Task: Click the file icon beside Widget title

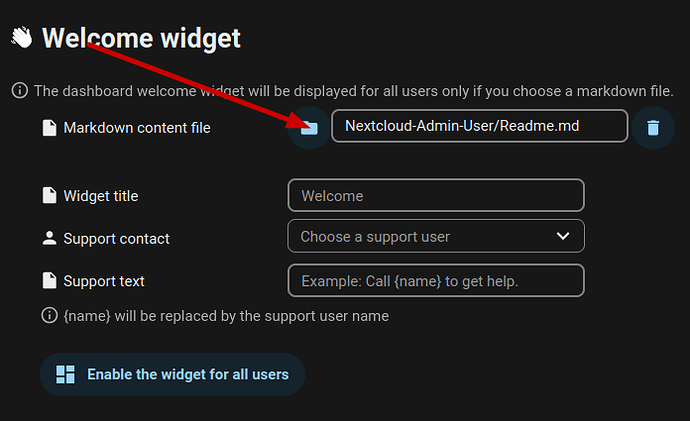Action: point(49,195)
